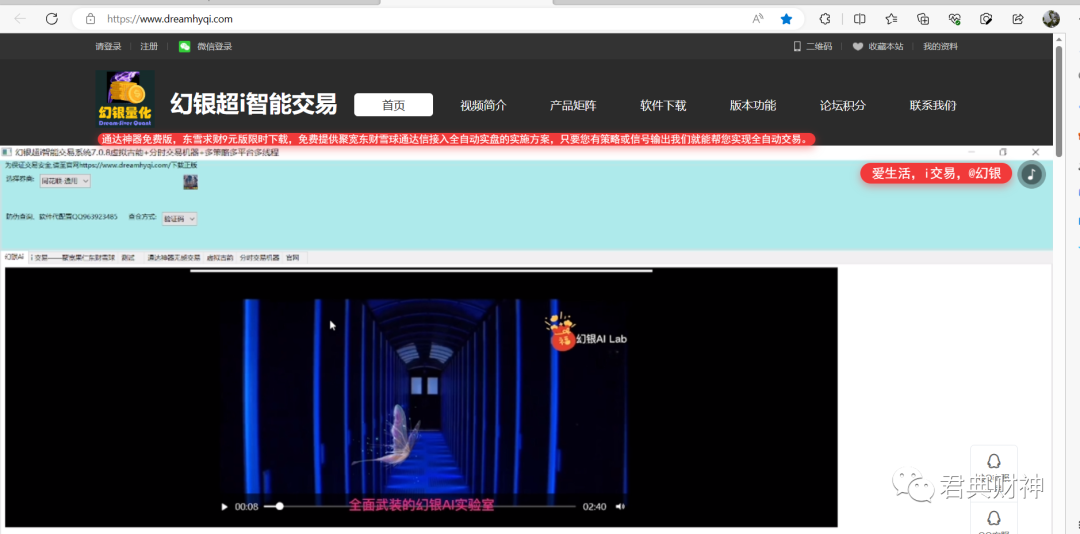Image resolution: width=1080 pixels, height=534 pixels.
Task: Open 论坛积分 in the navigation
Action: pyautogui.click(x=842, y=105)
